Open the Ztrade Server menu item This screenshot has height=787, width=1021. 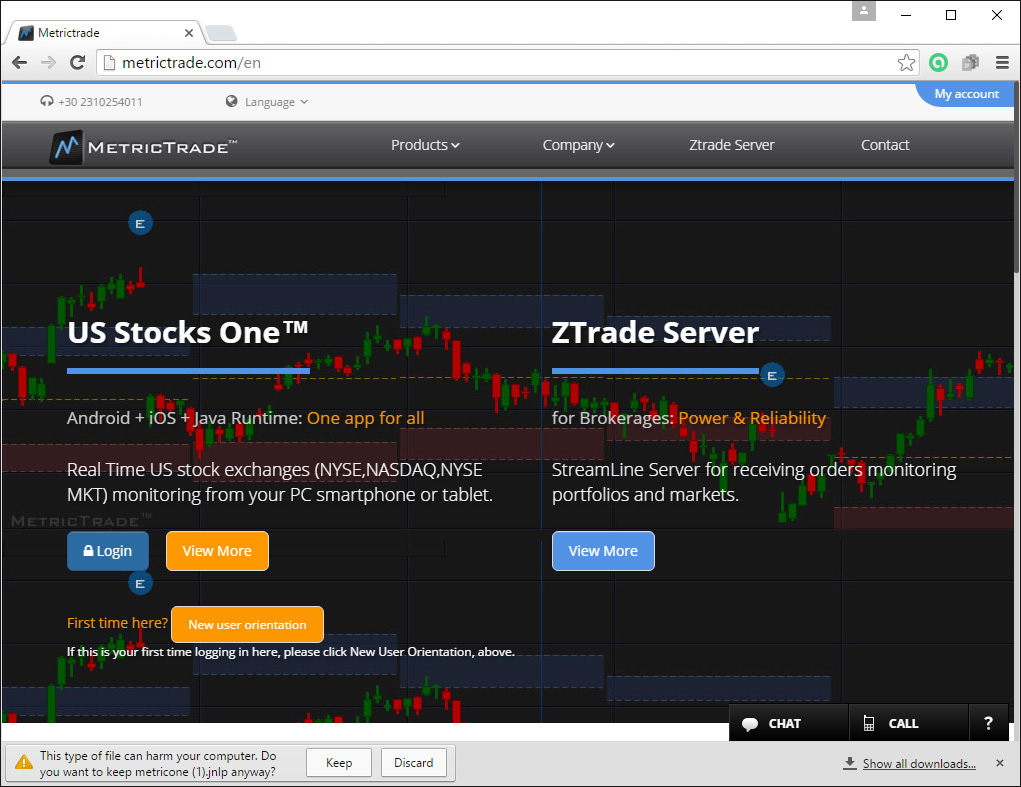click(731, 145)
